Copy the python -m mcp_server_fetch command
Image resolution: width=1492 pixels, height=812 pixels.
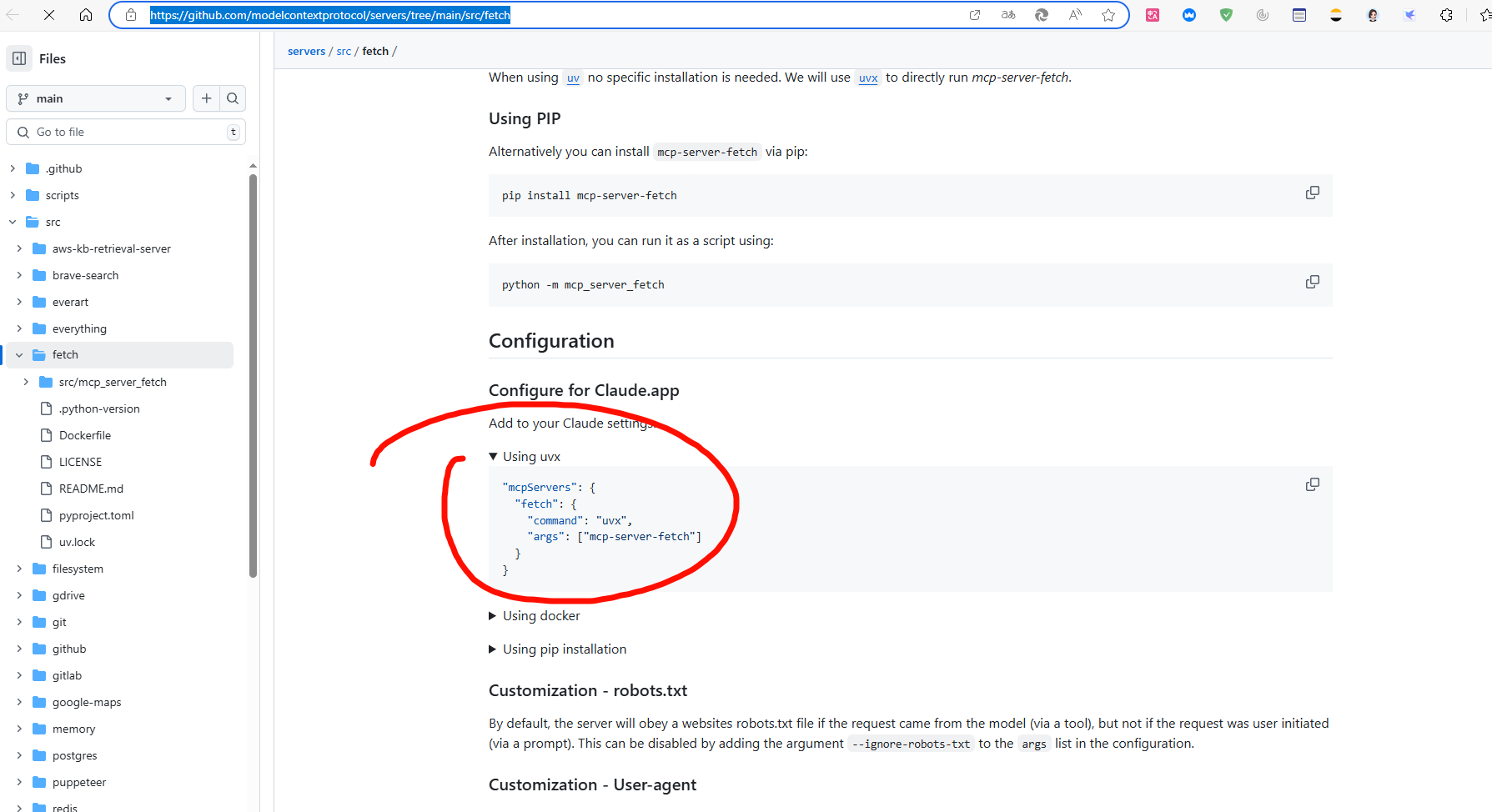coord(1312,281)
